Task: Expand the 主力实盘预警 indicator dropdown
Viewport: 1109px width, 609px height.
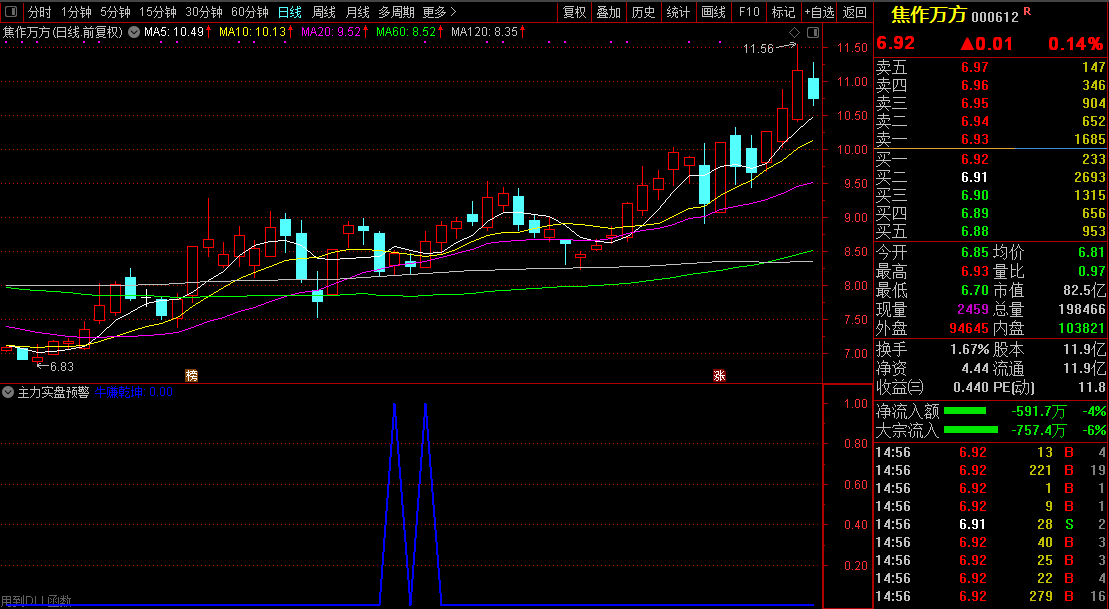Action: pyautogui.click(x=9, y=392)
